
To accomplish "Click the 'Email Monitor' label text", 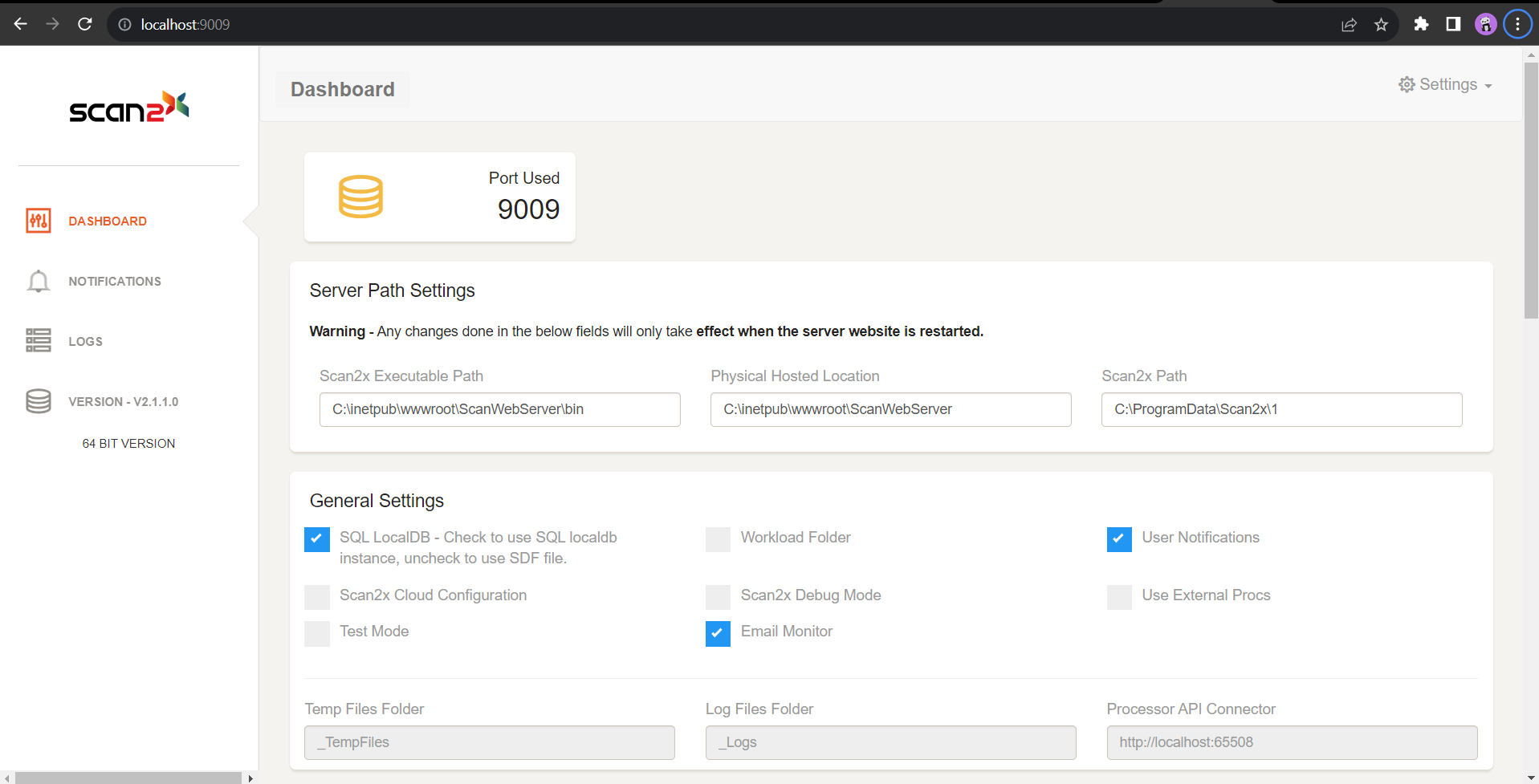I will 787,632.
